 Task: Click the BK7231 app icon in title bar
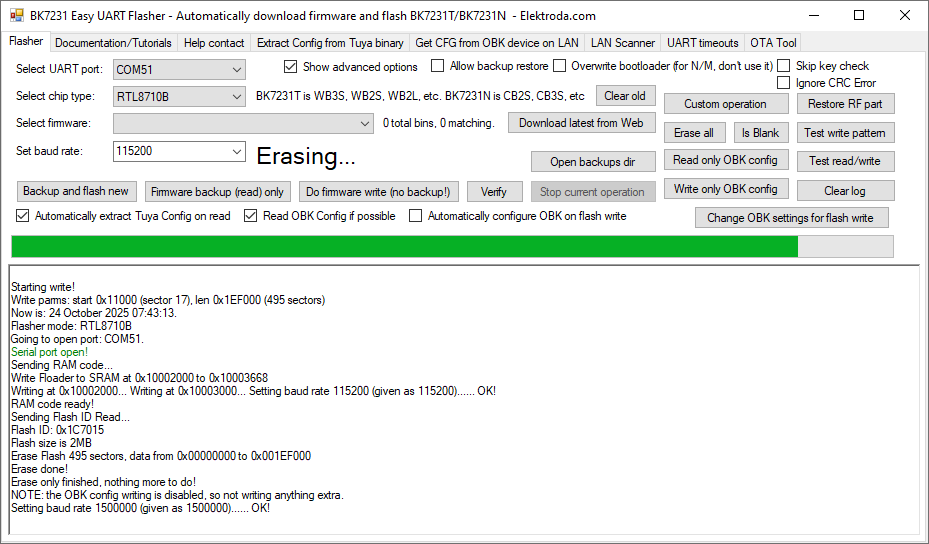[17, 15]
